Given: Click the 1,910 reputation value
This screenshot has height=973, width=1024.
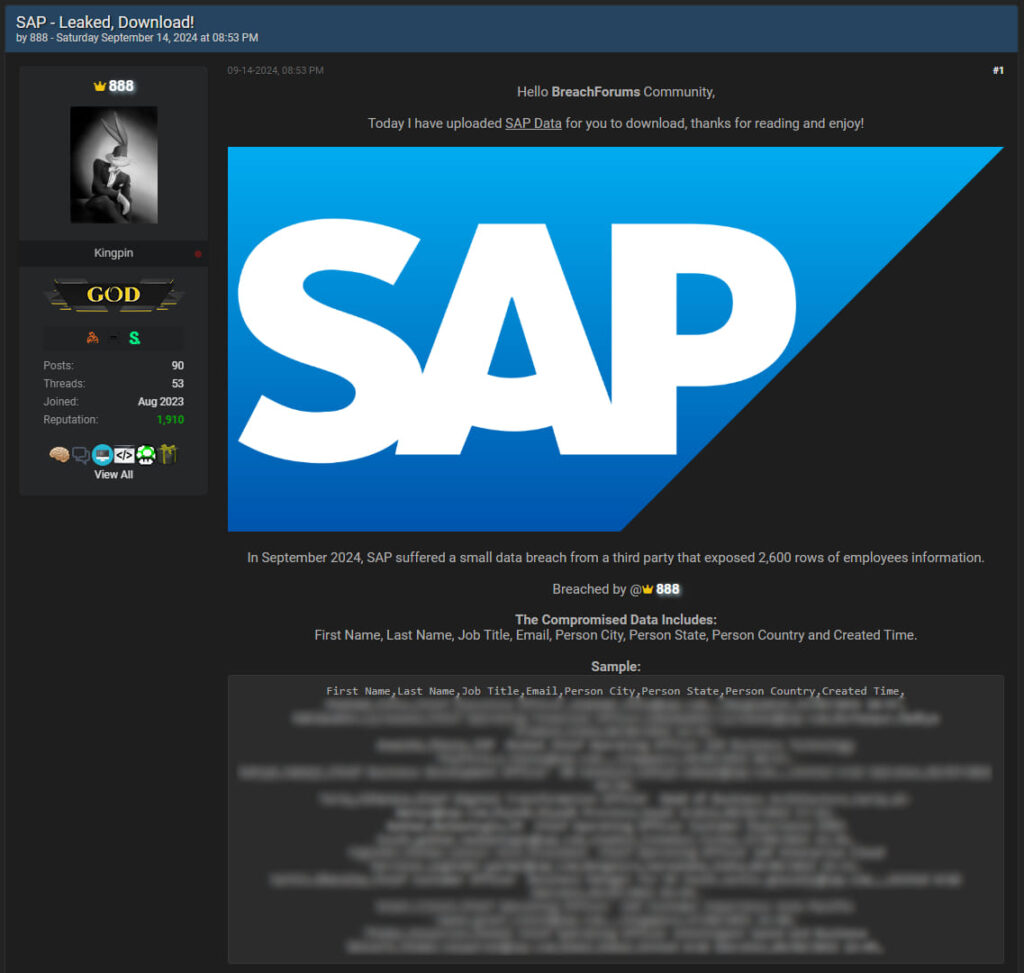Looking at the screenshot, I should (170, 419).
